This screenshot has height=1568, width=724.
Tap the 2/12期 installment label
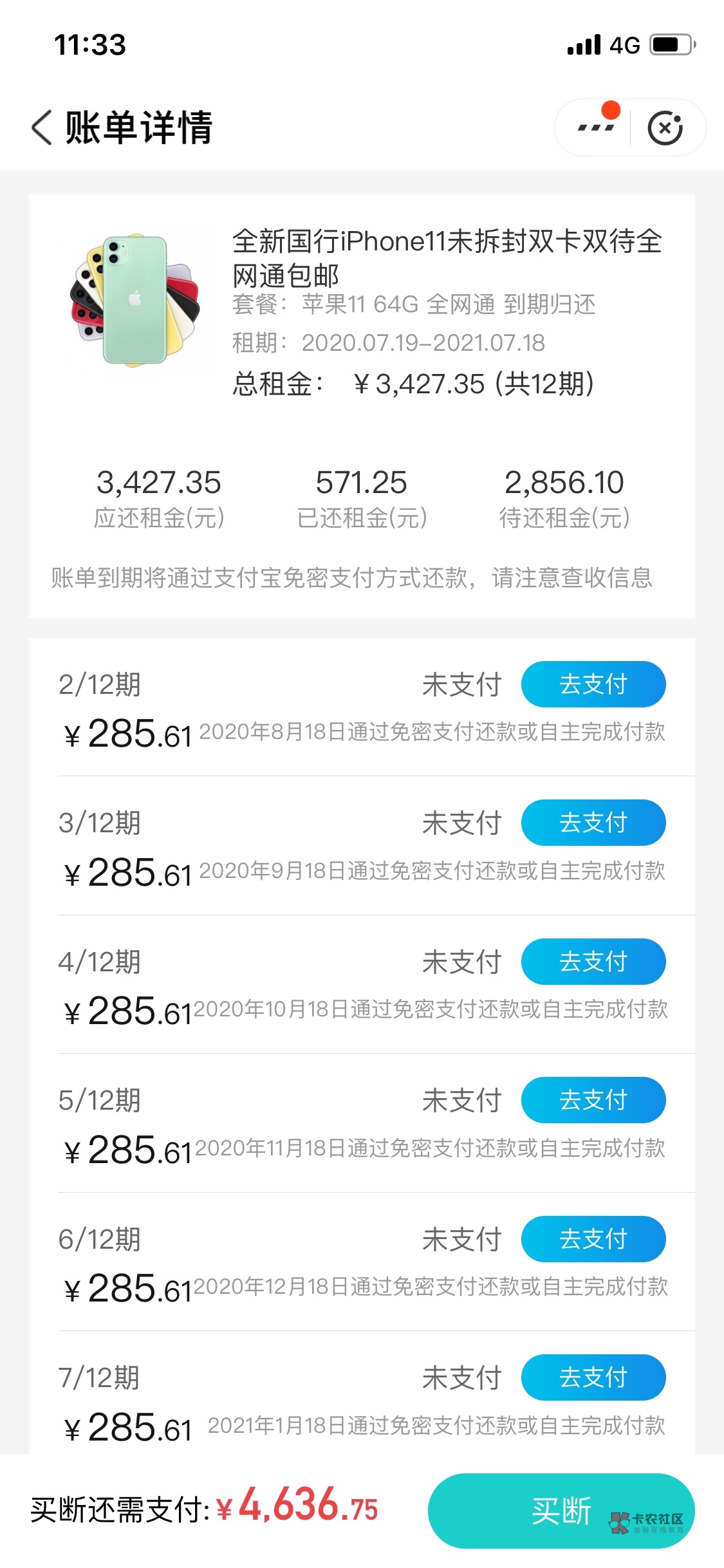click(x=99, y=684)
